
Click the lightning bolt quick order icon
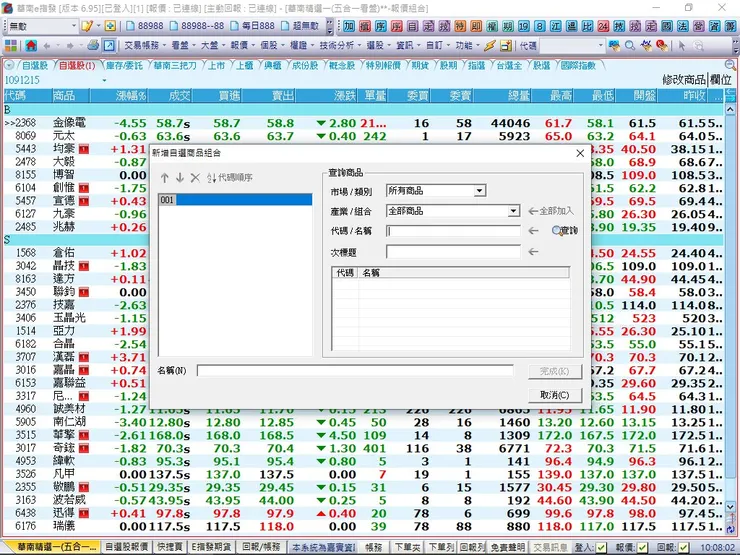coord(490,45)
